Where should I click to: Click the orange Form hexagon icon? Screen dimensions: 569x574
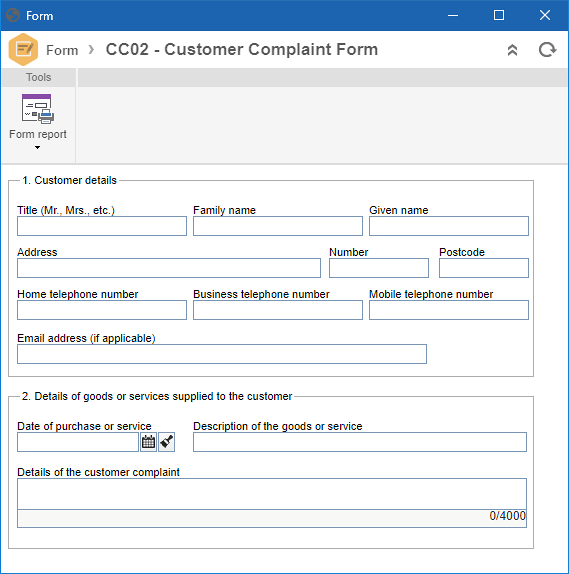tap(23, 49)
